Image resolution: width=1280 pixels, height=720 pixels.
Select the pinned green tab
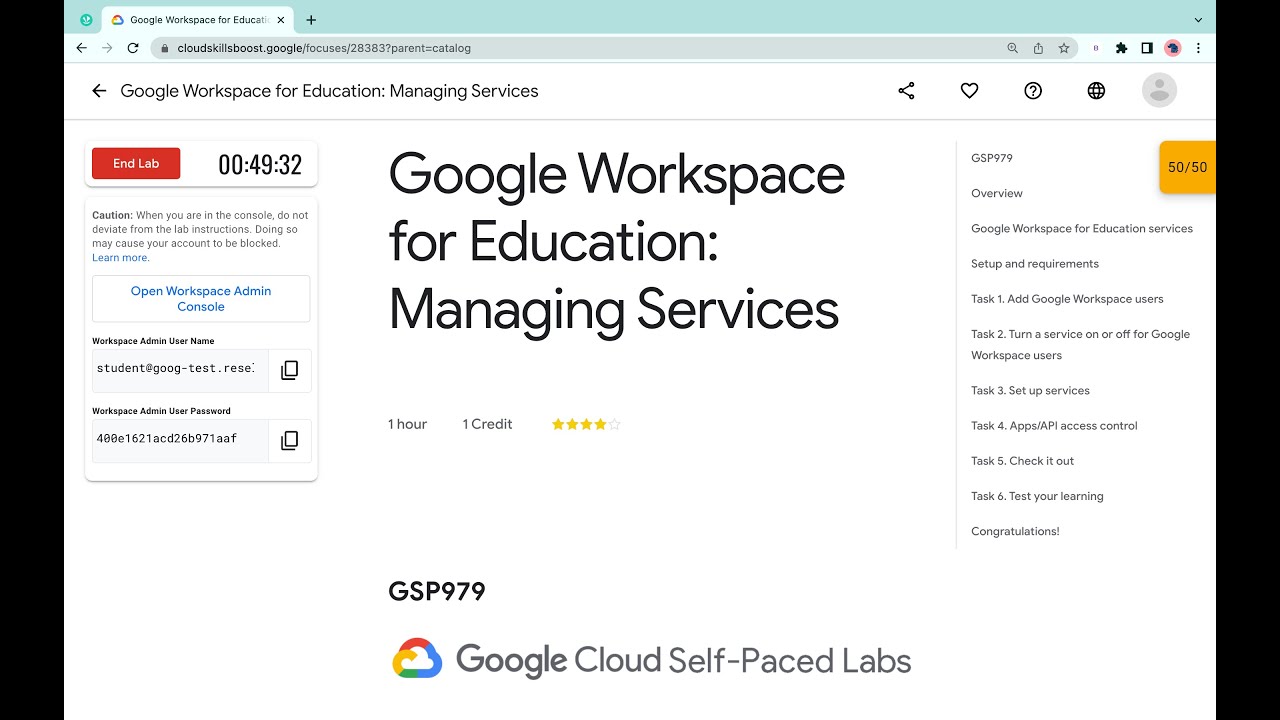pos(86,19)
